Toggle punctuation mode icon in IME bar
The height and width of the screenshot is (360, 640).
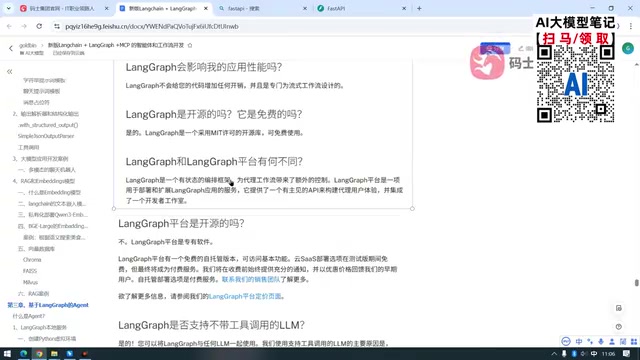[590, 341]
